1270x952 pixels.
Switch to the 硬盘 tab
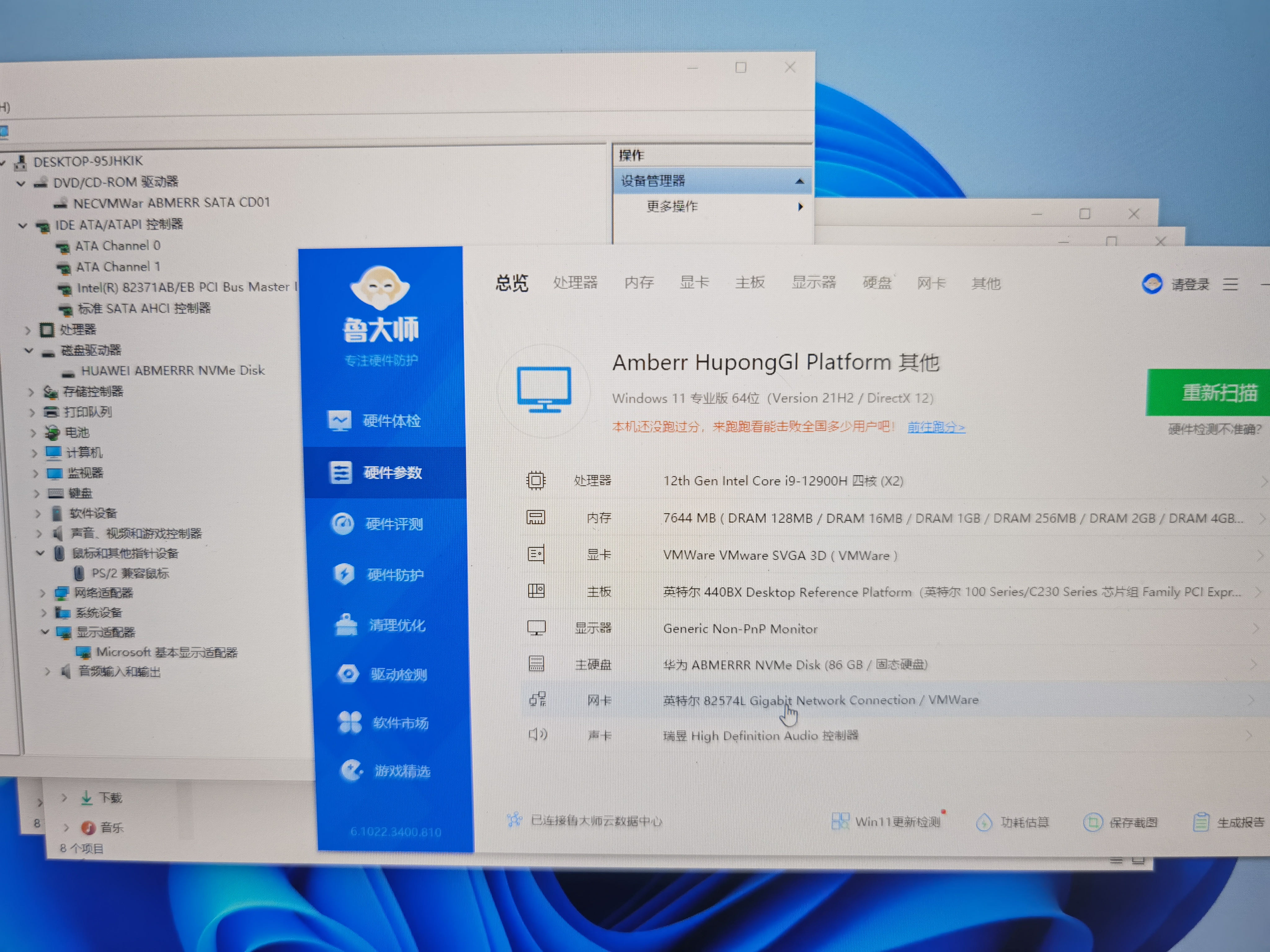click(x=877, y=282)
